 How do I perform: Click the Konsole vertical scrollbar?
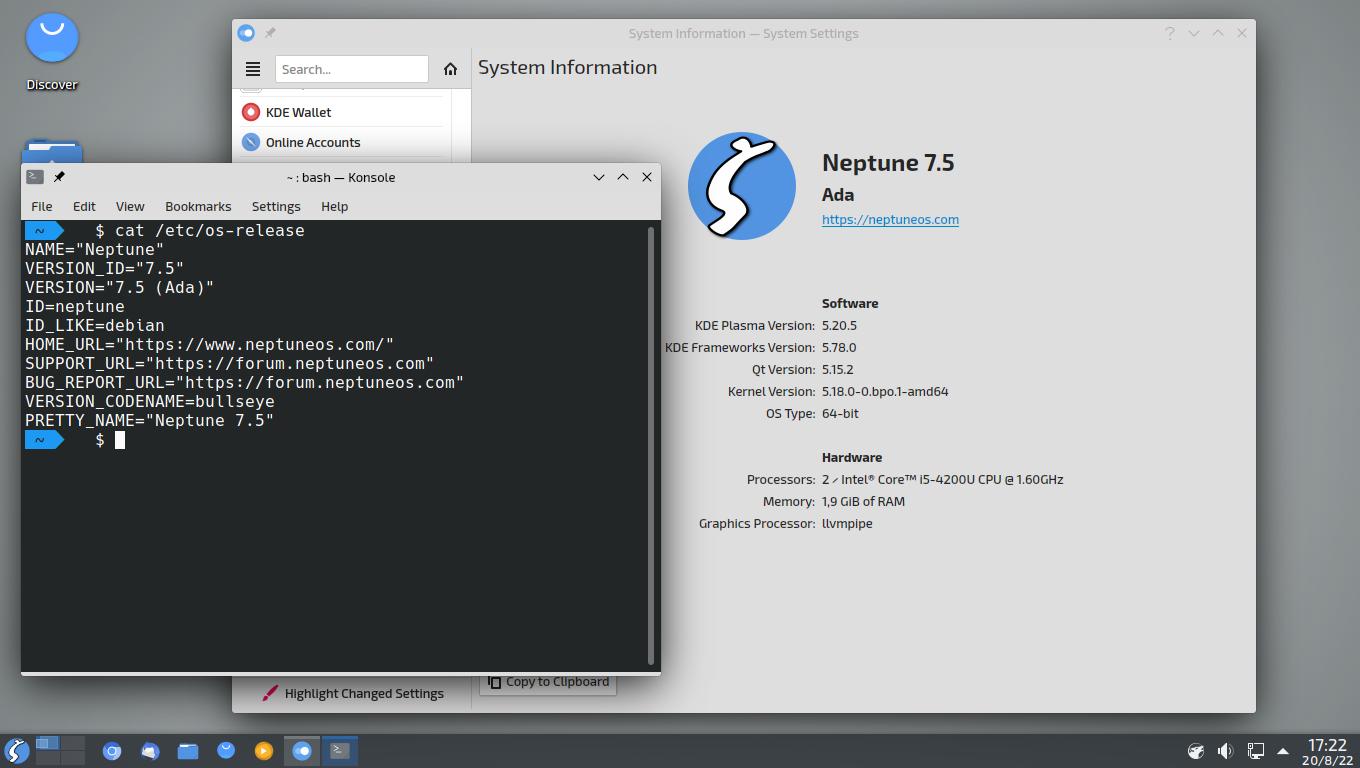point(651,446)
